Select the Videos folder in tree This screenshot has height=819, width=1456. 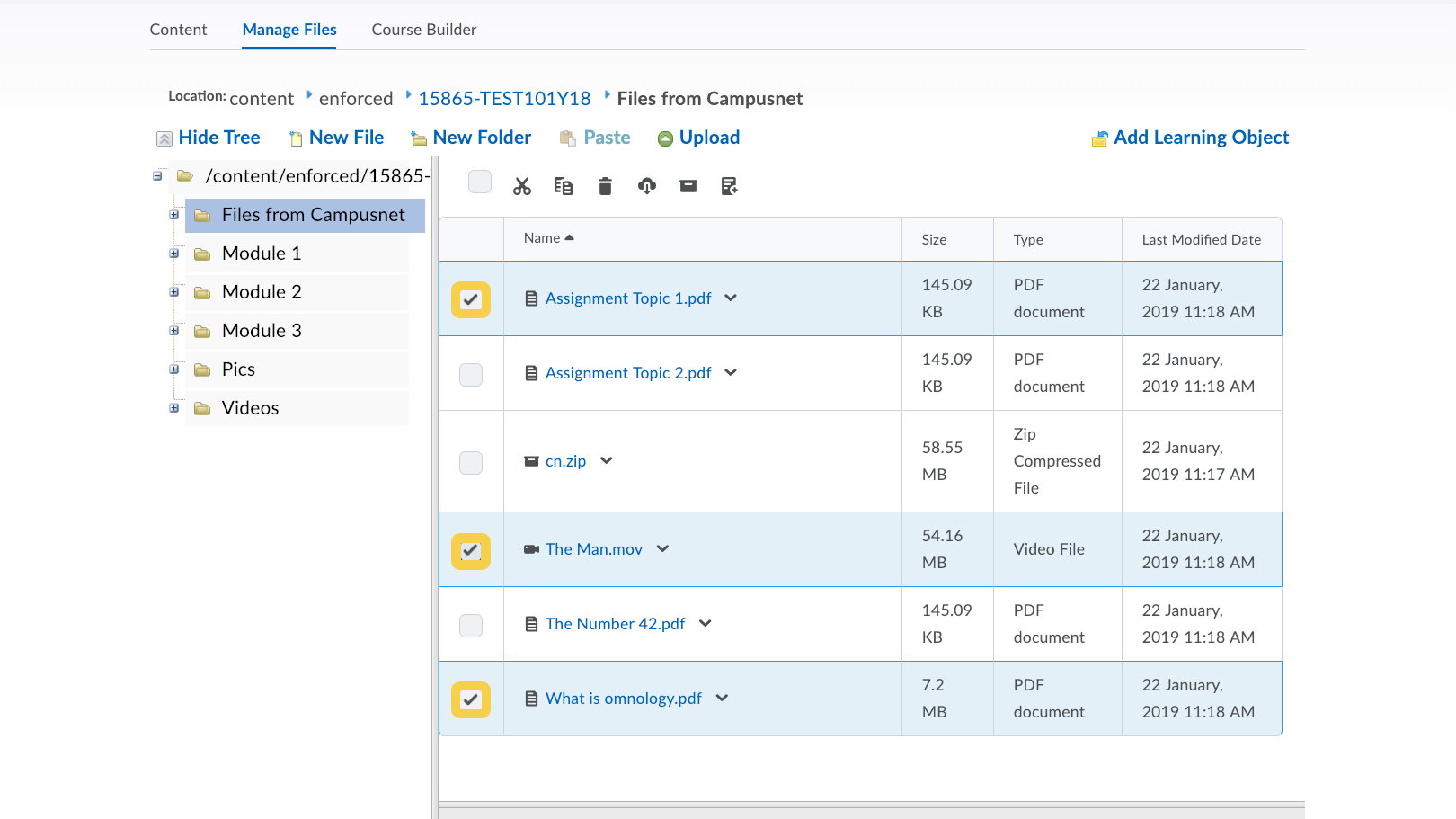250,408
